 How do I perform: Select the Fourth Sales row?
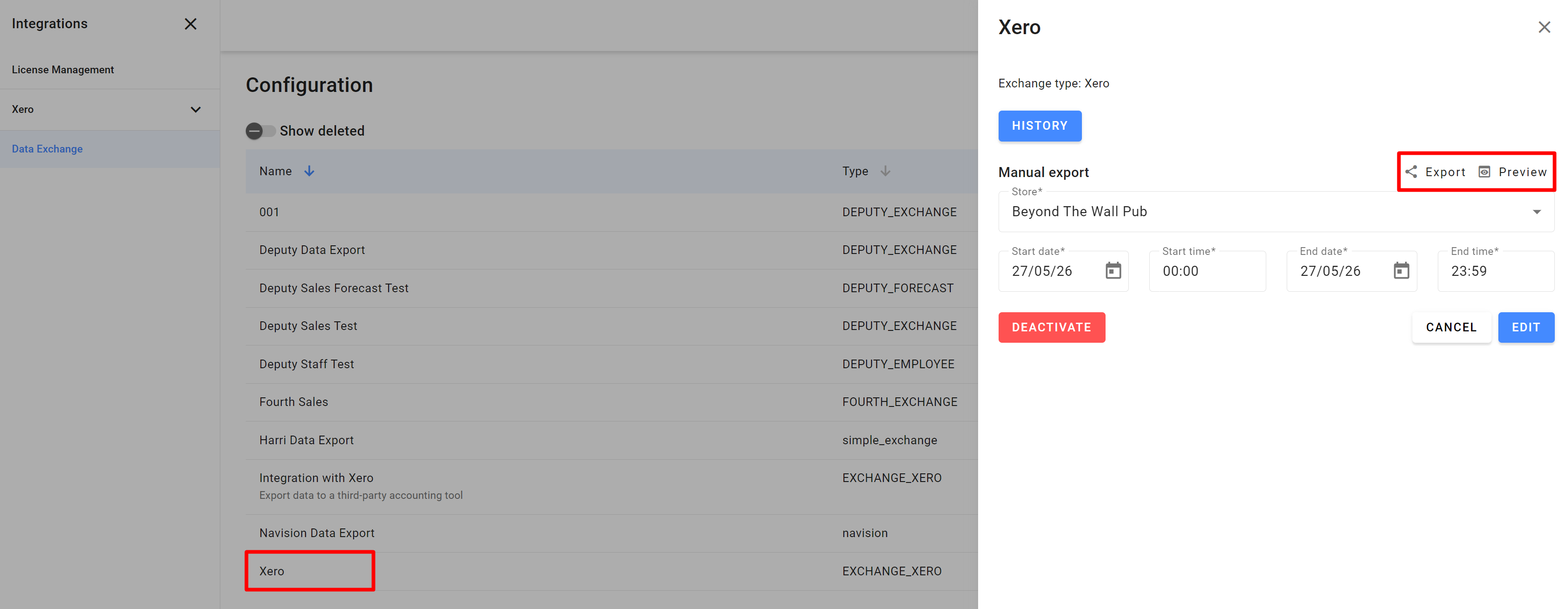point(612,402)
